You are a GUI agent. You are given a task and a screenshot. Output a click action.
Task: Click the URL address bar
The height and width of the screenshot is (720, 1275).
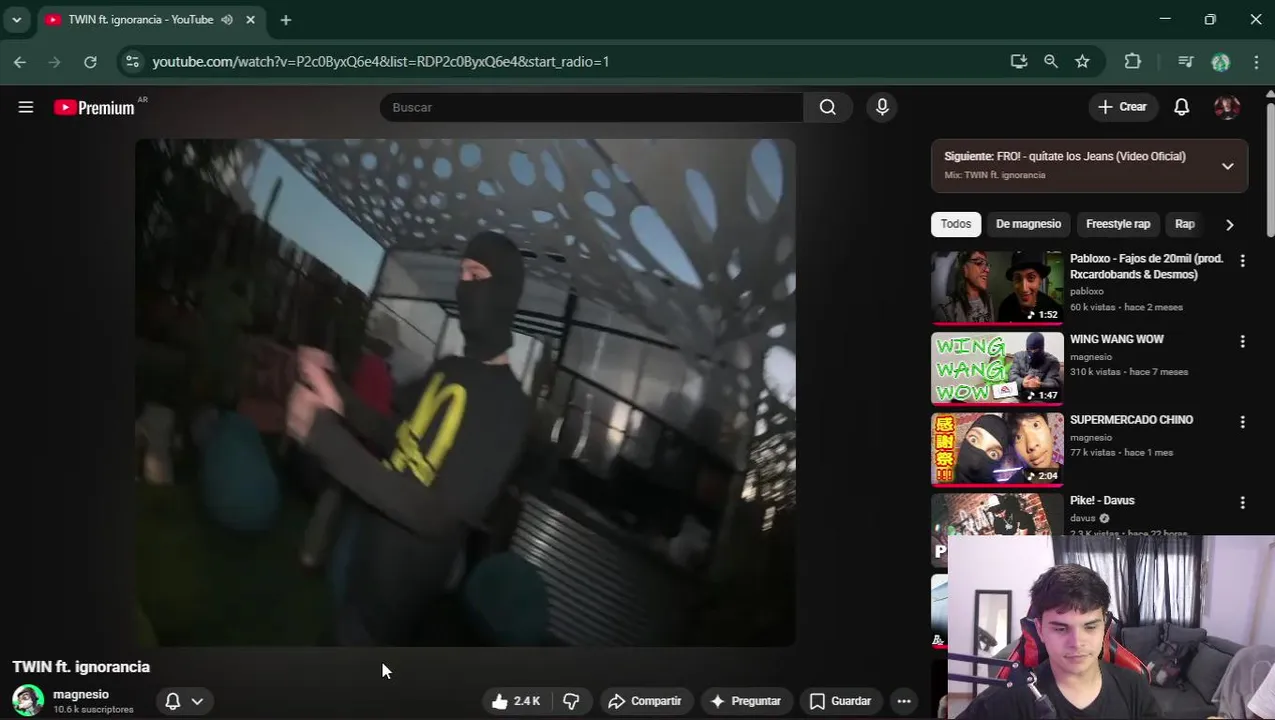click(x=560, y=62)
